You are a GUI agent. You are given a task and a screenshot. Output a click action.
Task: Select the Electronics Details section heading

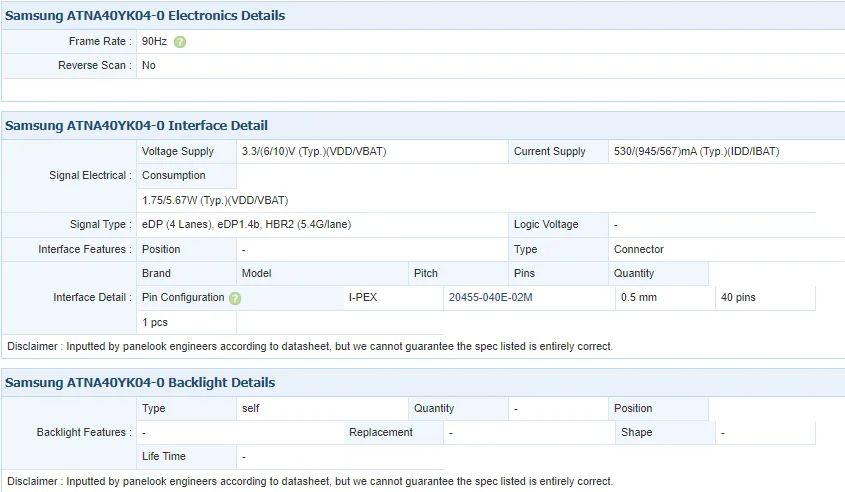tap(145, 16)
